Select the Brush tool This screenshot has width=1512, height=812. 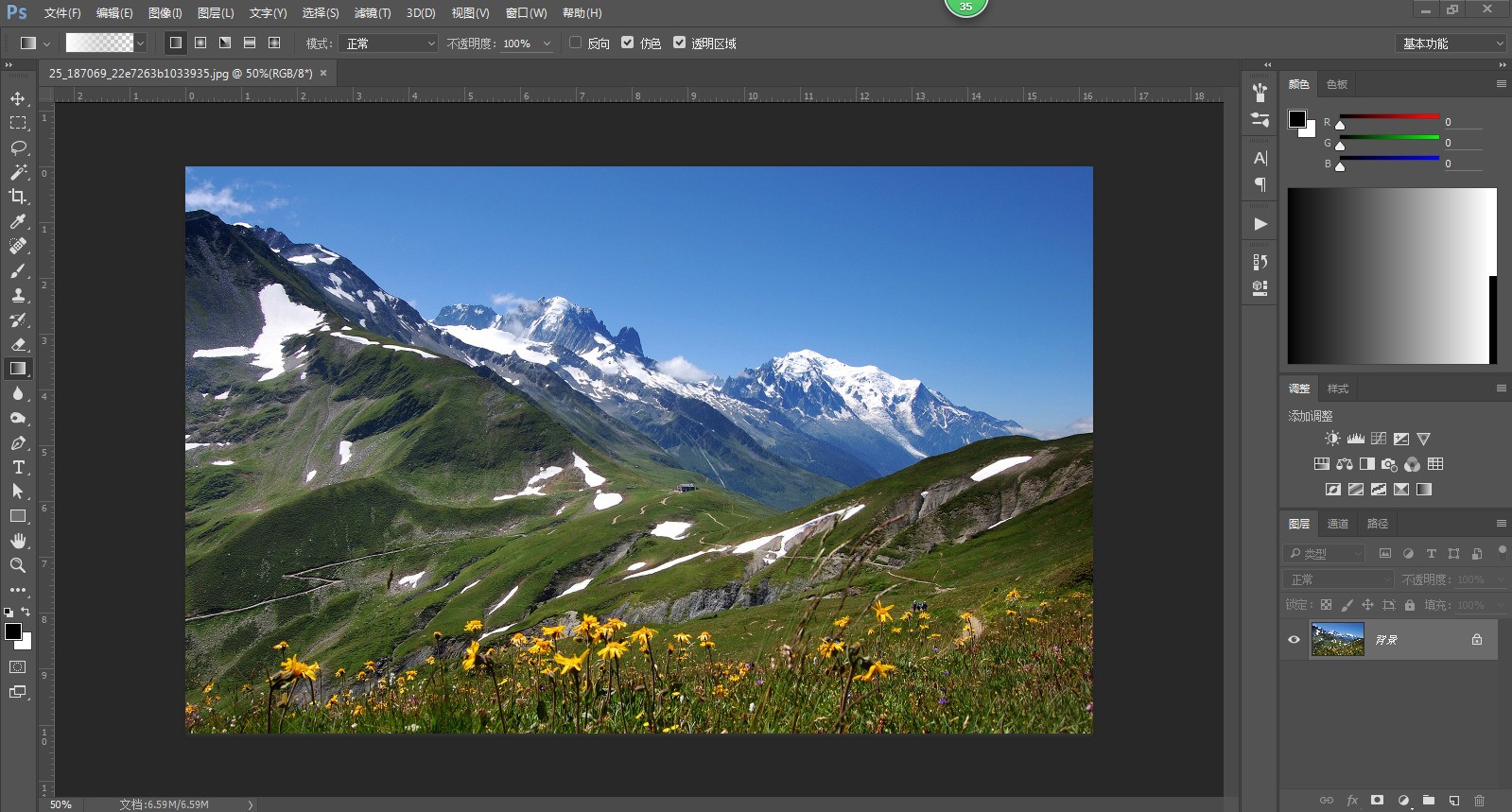[x=18, y=270]
